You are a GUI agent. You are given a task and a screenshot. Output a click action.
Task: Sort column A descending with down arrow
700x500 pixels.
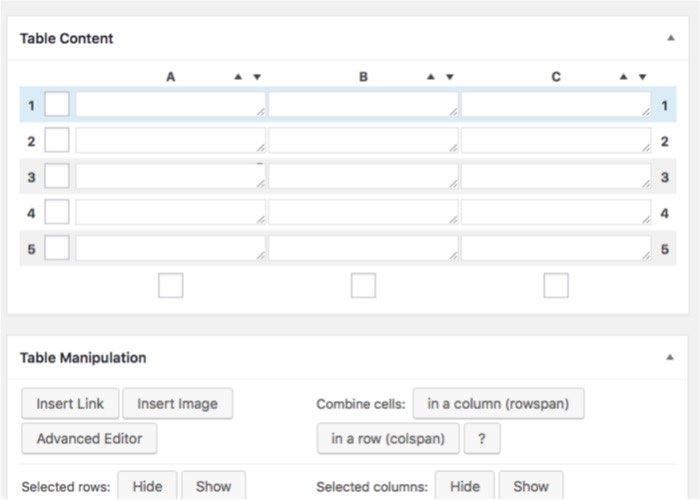point(257,77)
